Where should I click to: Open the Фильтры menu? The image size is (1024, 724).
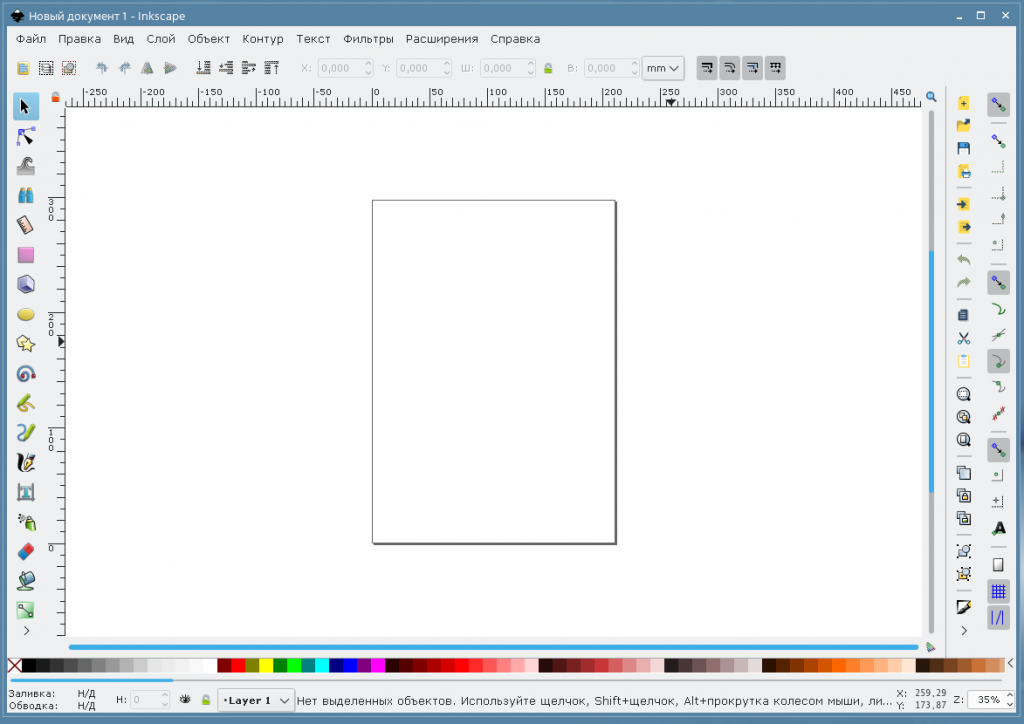coord(368,39)
